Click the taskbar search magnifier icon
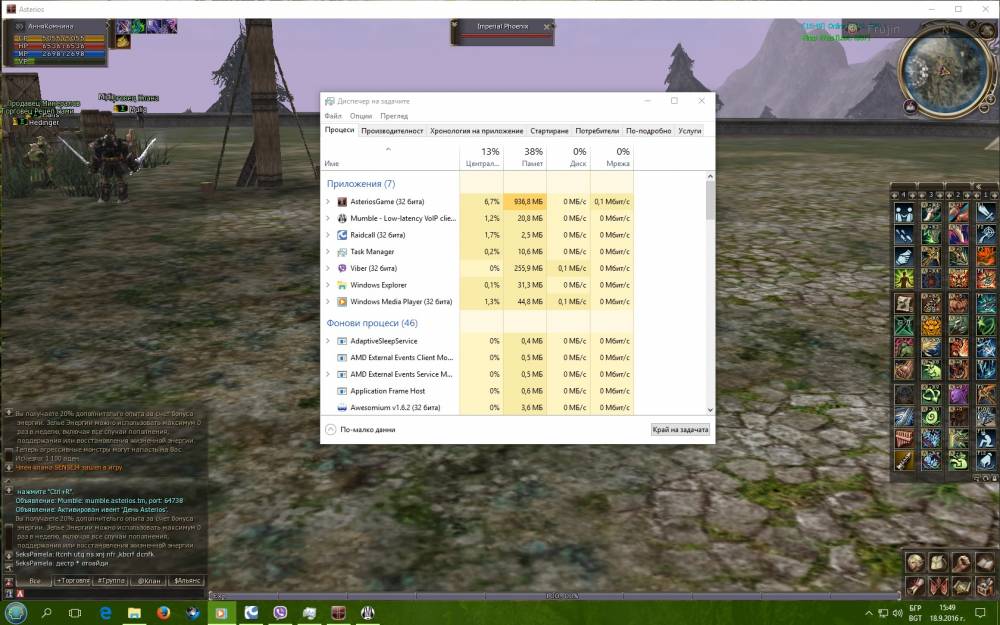Image resolution: width=1000 pixels, height=625 pixels. (x=47, y=613)
